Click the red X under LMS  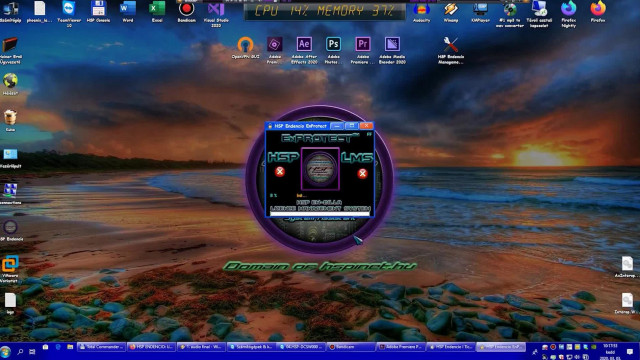362,173
